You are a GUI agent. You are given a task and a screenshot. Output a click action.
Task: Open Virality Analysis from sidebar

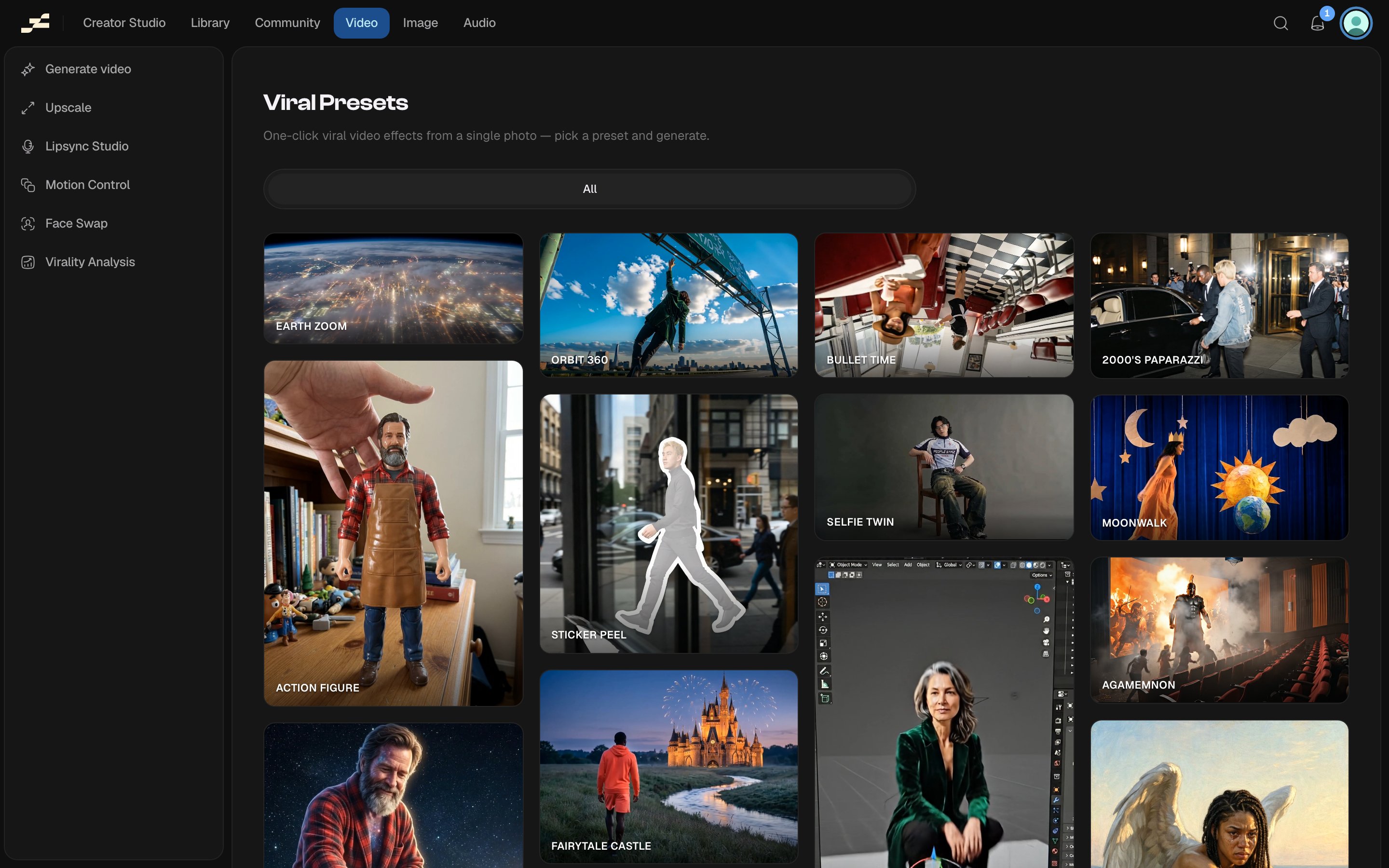[114, 262]
